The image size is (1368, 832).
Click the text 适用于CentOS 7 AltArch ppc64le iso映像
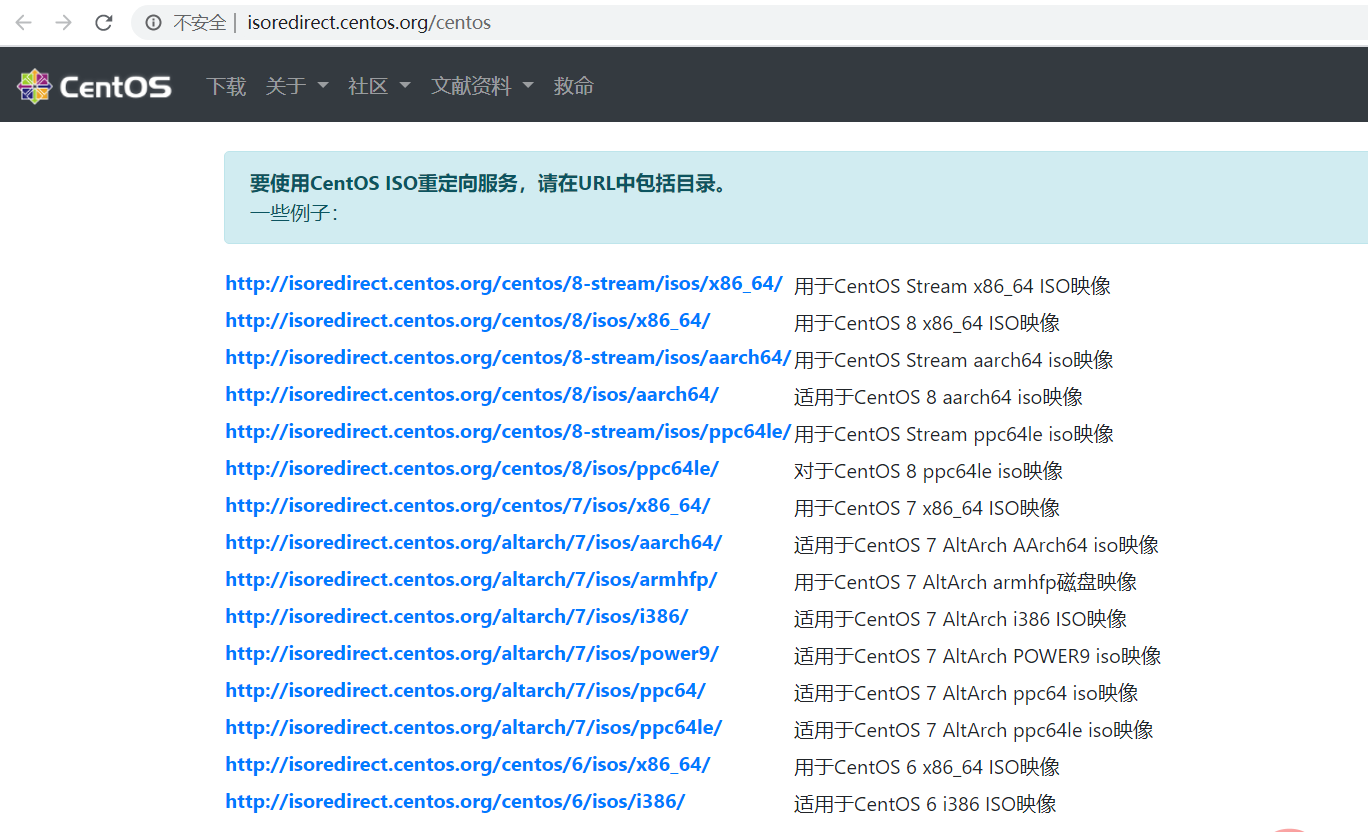point(974,730)
